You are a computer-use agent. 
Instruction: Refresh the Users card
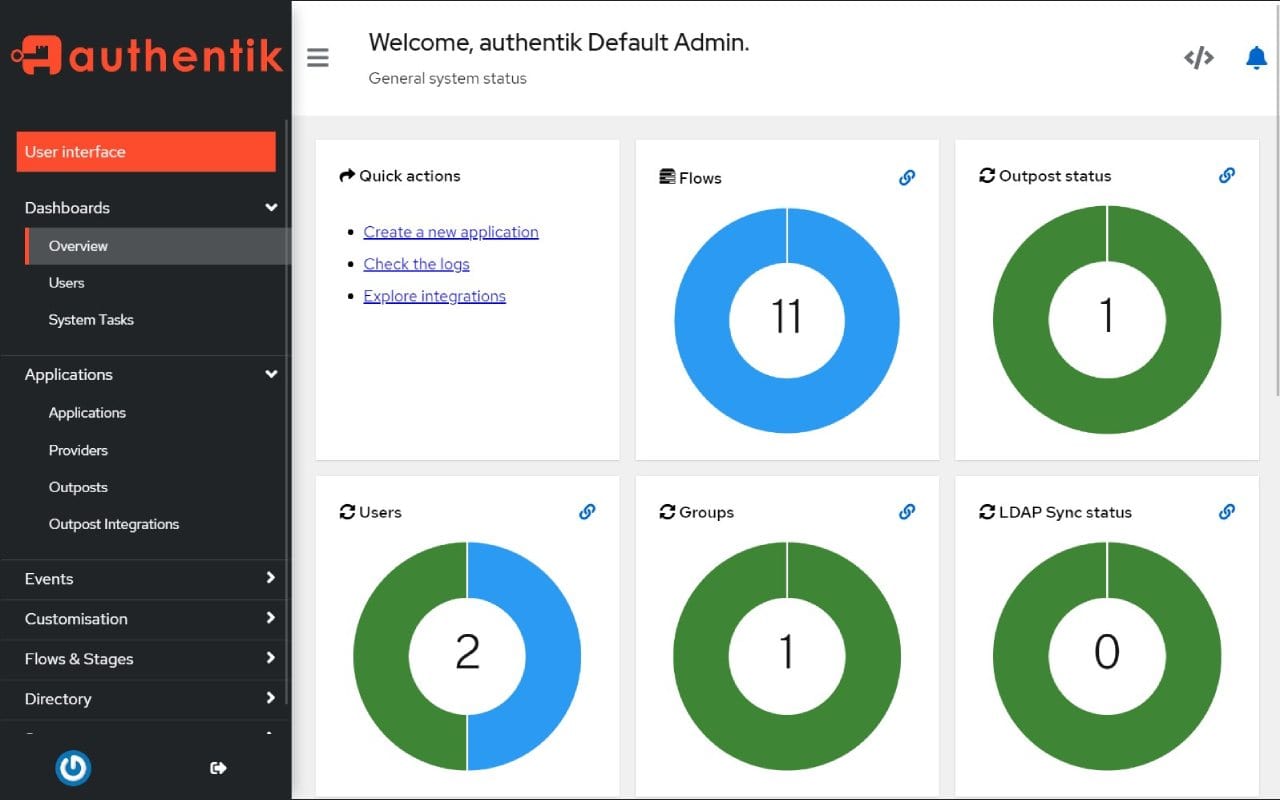pos(346,511)
